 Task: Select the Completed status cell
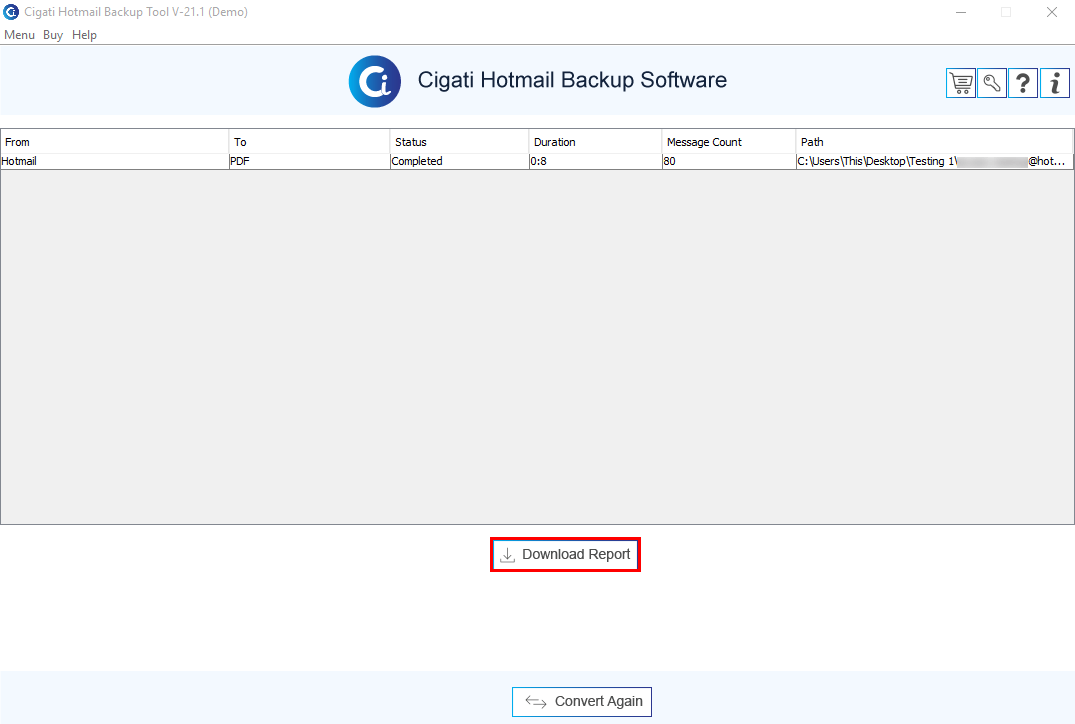coord(459,161)
